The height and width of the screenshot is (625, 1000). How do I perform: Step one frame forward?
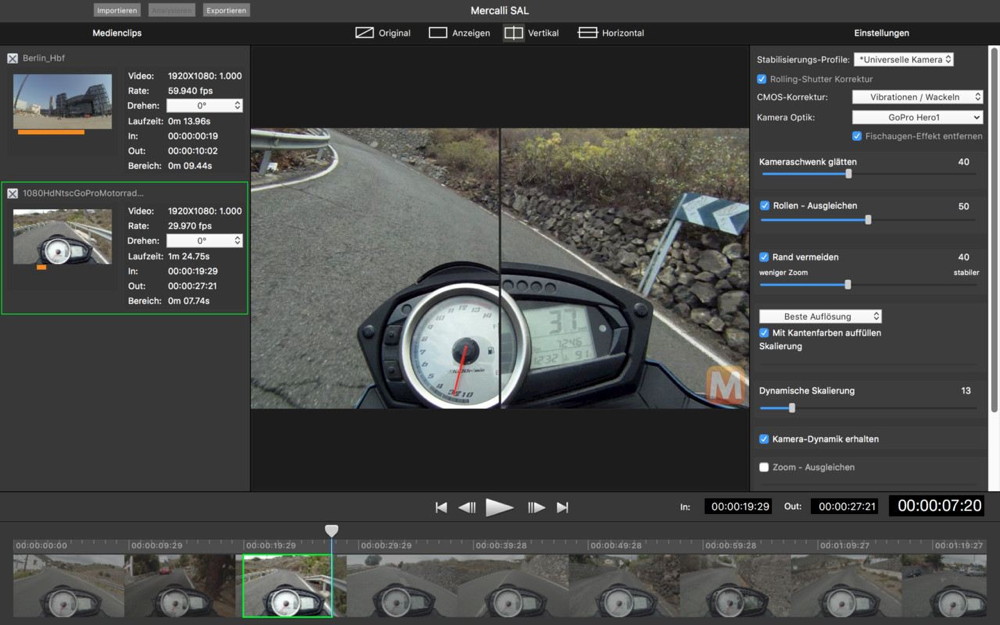point(536,508)
